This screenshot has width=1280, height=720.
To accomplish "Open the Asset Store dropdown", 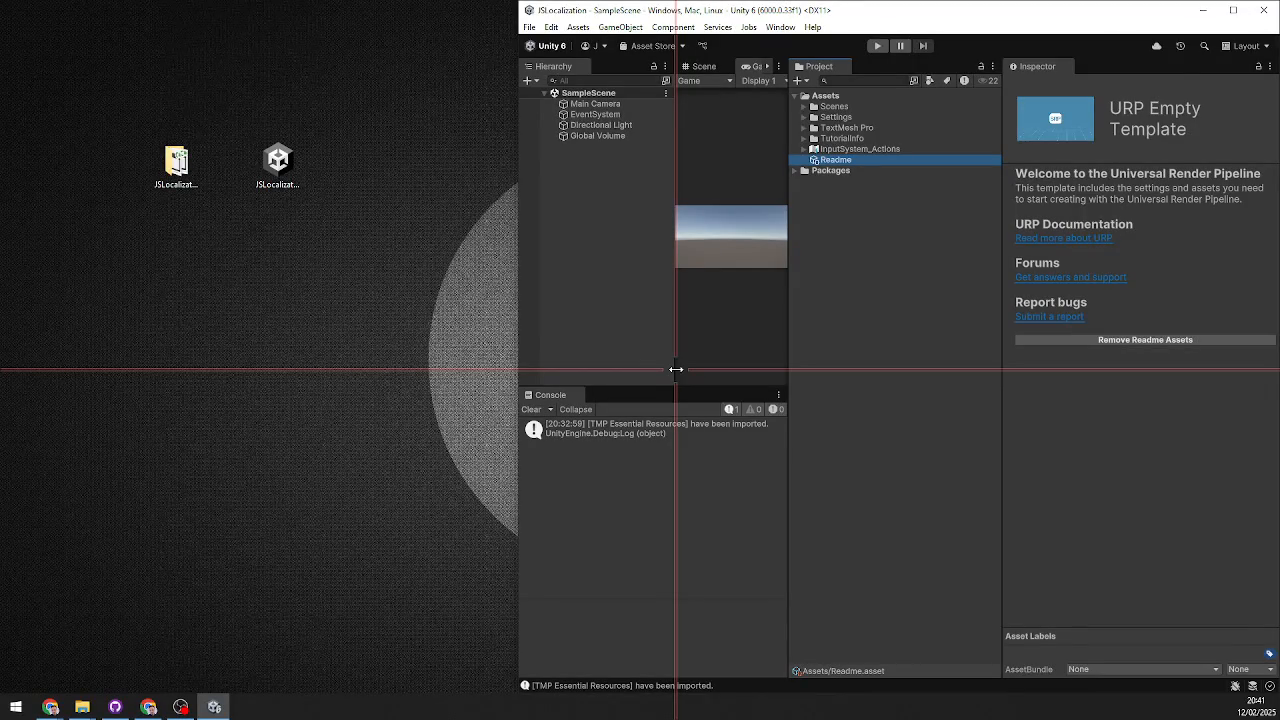I will (652, 46).
